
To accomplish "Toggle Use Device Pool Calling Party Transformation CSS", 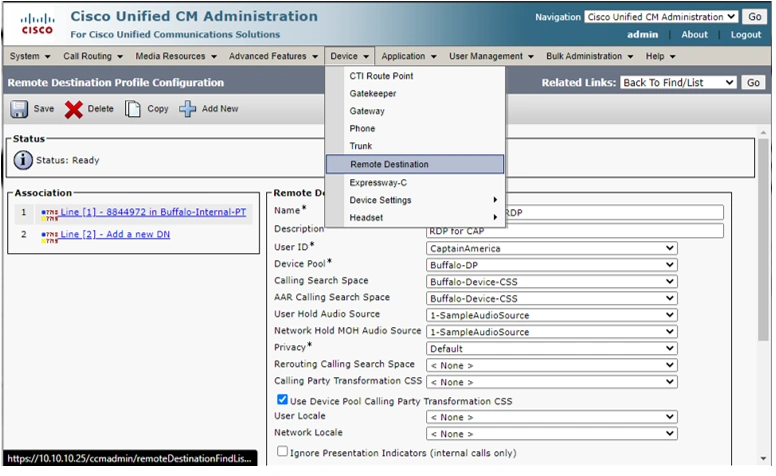I will point(282,399).
